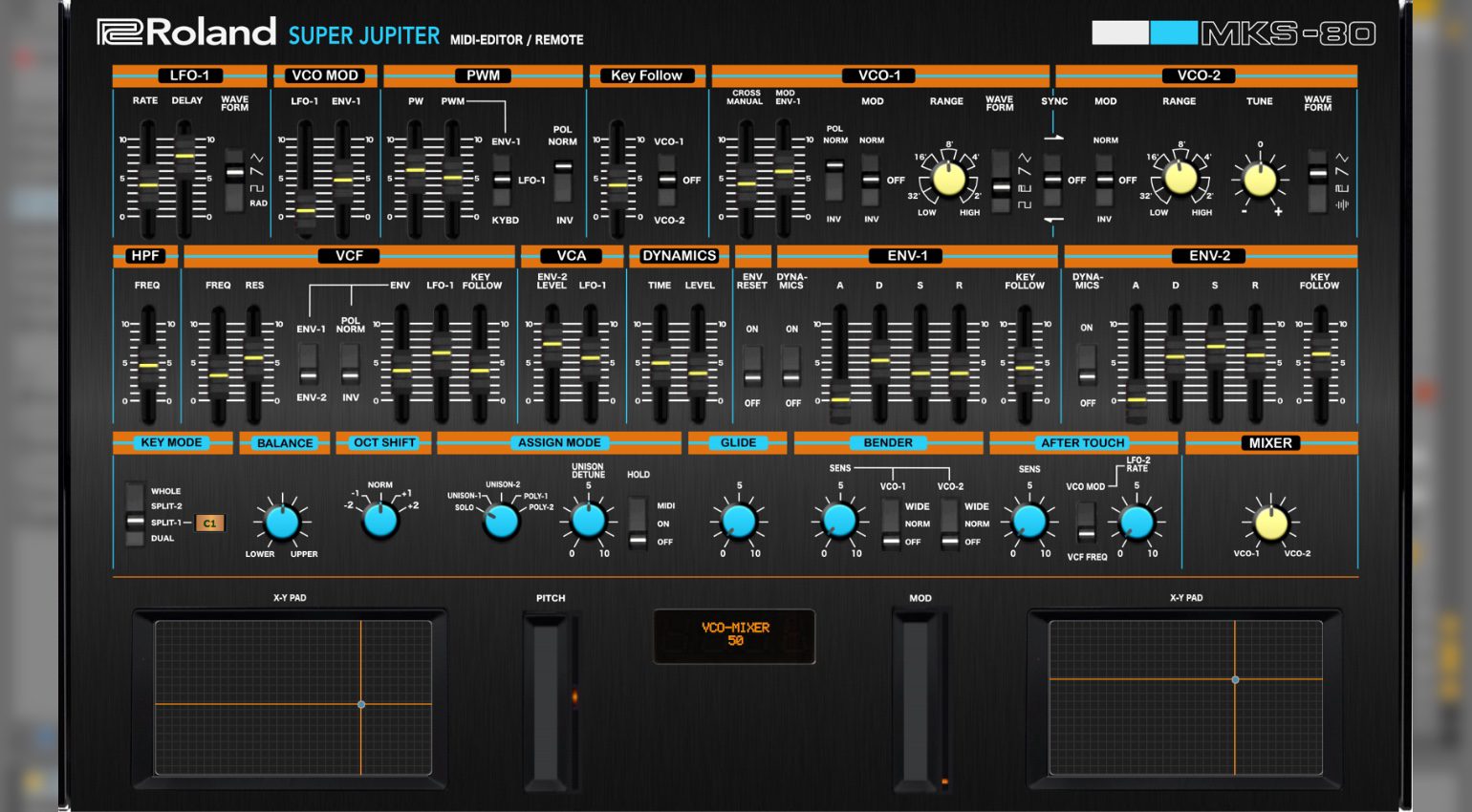This screenshot has width=1472, height=812.
Task: Toggle the Key Follow VCO-1/OFF/VCO-2 switch
Action: (x=667, y=180)
